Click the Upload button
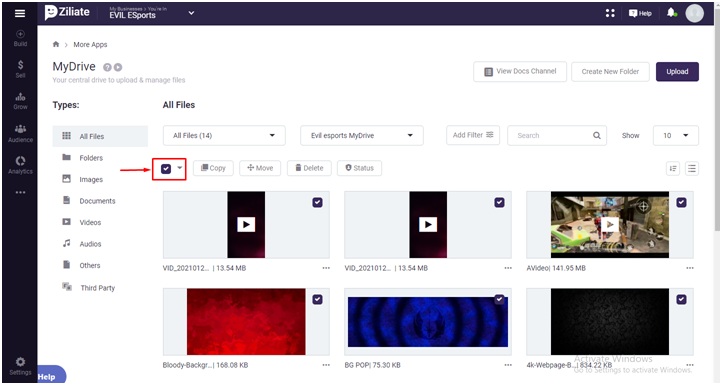The image size is (722, 385). [677, 71]
